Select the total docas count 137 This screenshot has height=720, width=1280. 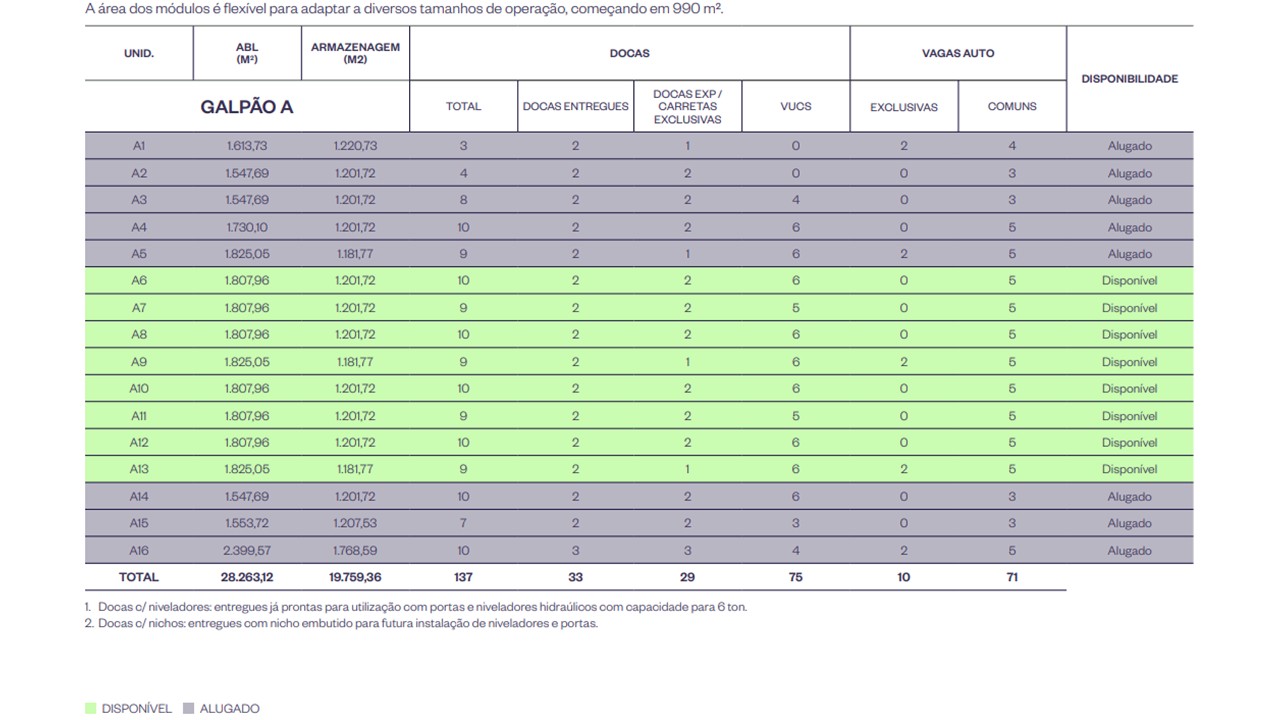pyautogui.click(x=463, y=577)
